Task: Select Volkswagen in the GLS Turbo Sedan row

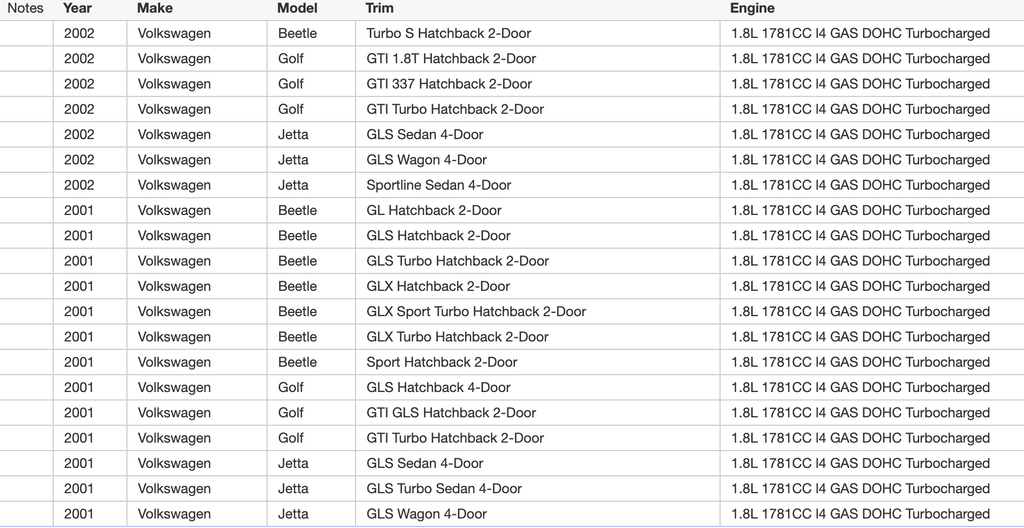Action: (x=174, y=489)
